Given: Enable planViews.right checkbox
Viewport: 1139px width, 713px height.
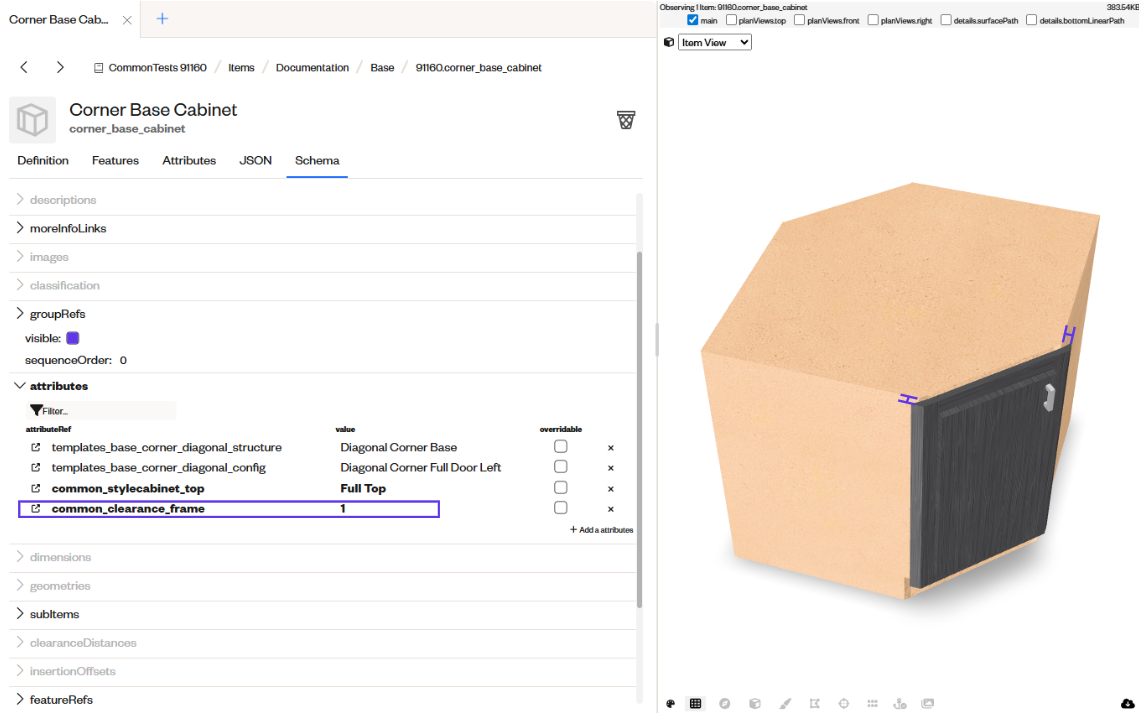Looking at the screenshot, I should click(873, 20).
